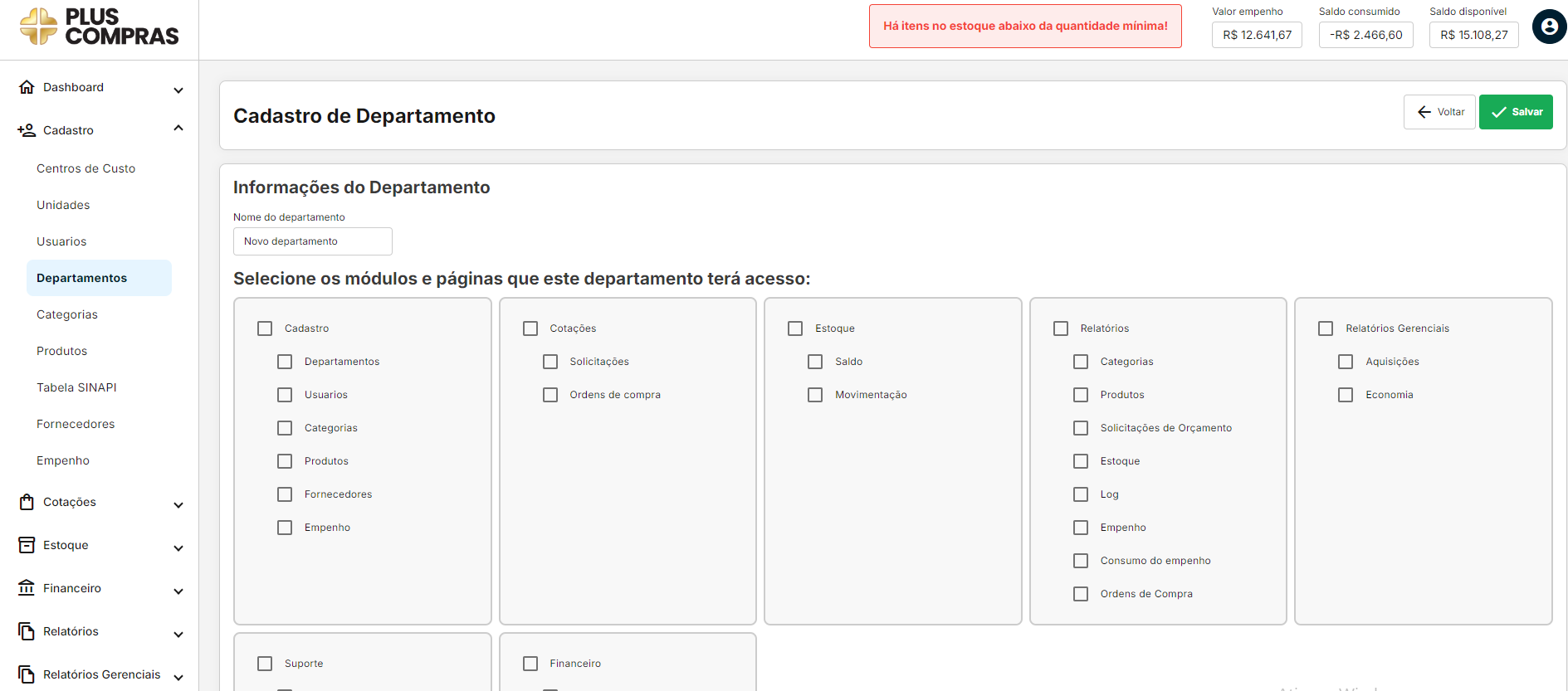
Task: Click the green Salvar button
Action: point(1515,112)
